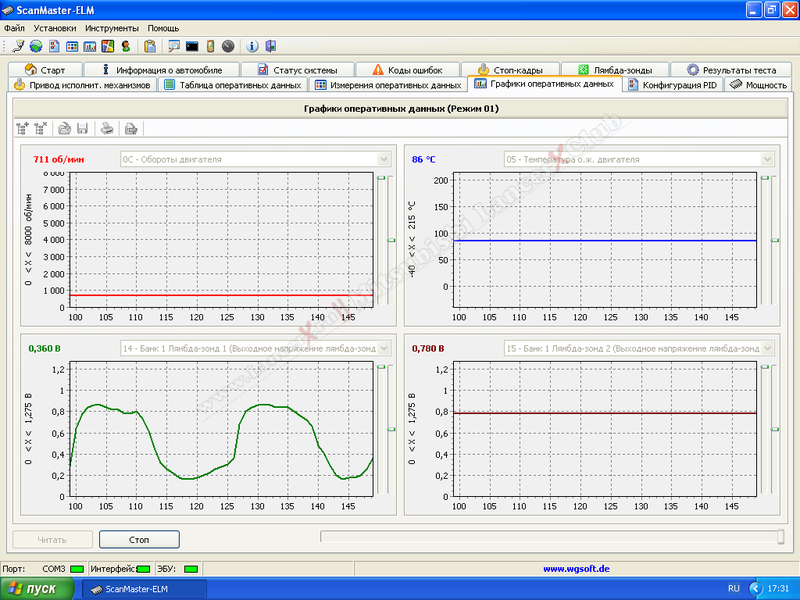Click the '0,360 В' voltage value
This screenshot has height=600, width=800.
pos(44,348)
